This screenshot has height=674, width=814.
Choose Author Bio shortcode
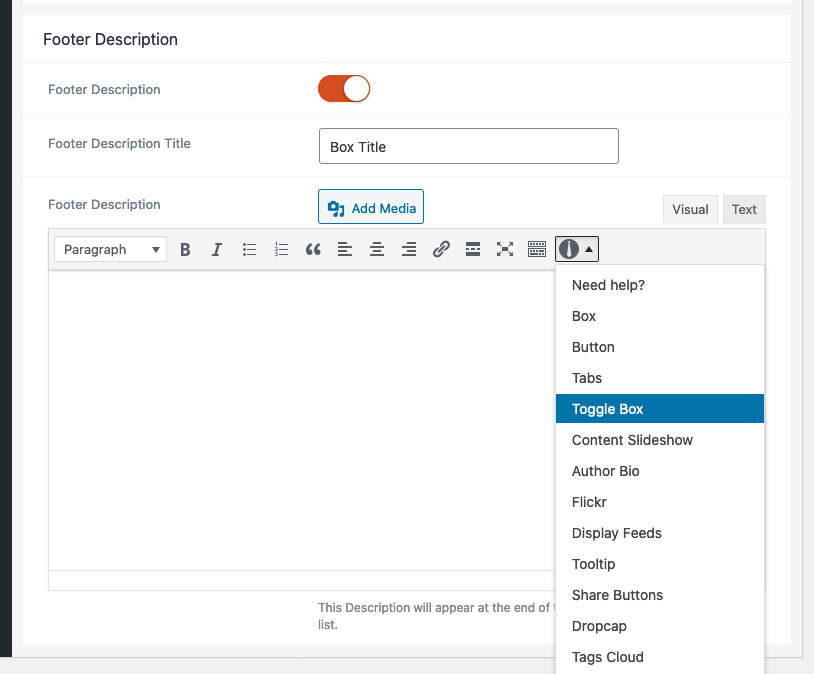(x=660, y=471)
